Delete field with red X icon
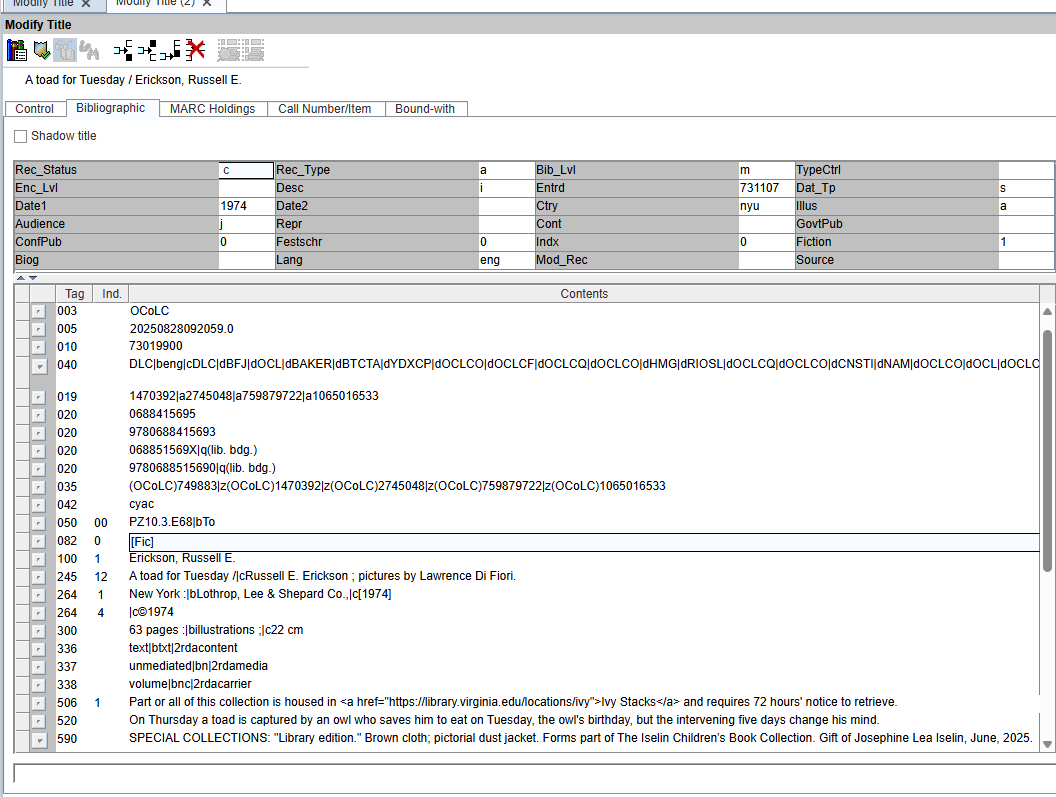The width and height of the screenshot is (1056, 797). (x=195, y=50)
